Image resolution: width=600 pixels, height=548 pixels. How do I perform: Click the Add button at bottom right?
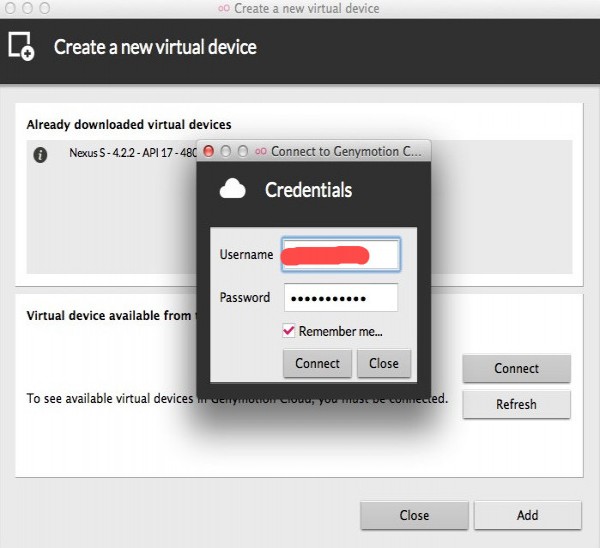pos(527,515)
